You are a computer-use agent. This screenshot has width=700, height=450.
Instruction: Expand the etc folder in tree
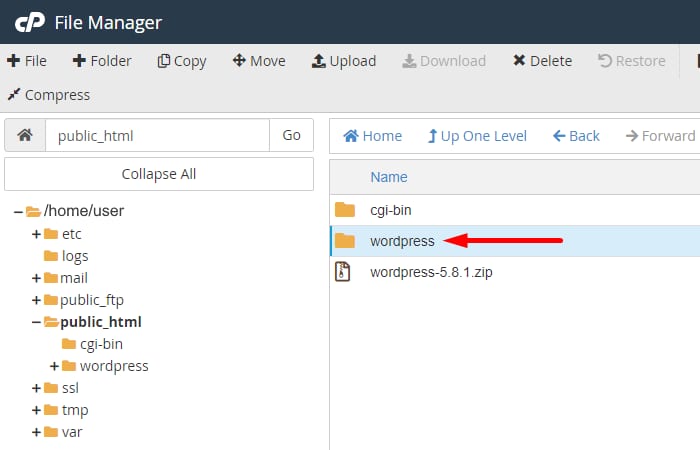click(x=37, y=234)
